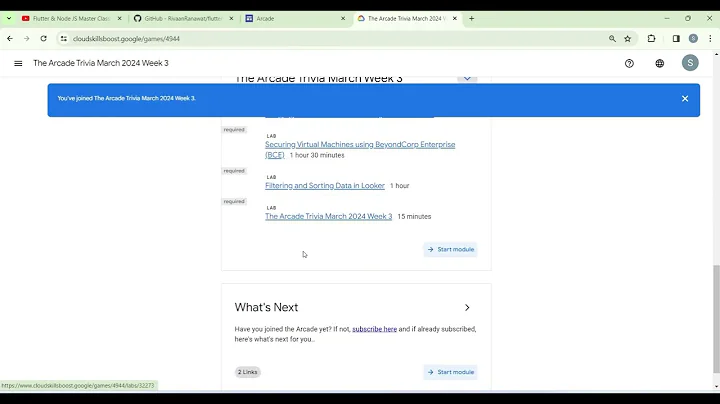Screen dimensions: 720x404
Task: Click the subscribe here link
Action: [x=374, y=329]
